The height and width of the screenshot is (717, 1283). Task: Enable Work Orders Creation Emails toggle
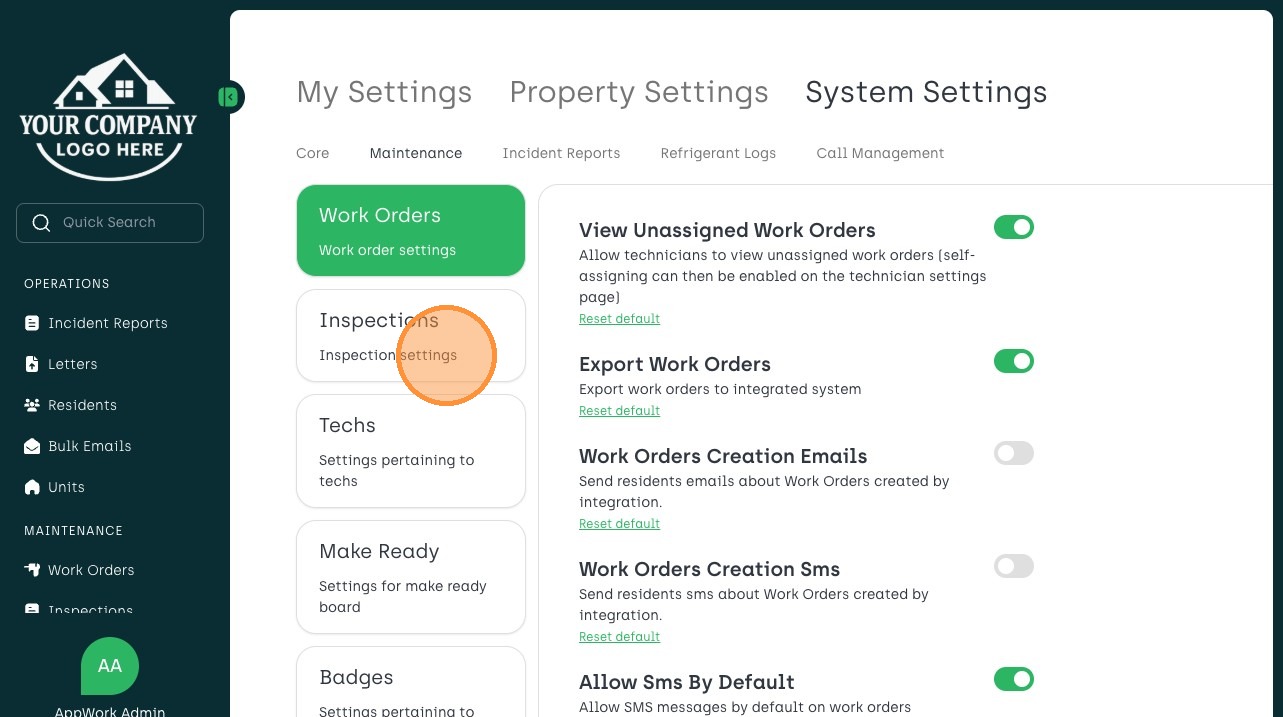point(1013,454)
